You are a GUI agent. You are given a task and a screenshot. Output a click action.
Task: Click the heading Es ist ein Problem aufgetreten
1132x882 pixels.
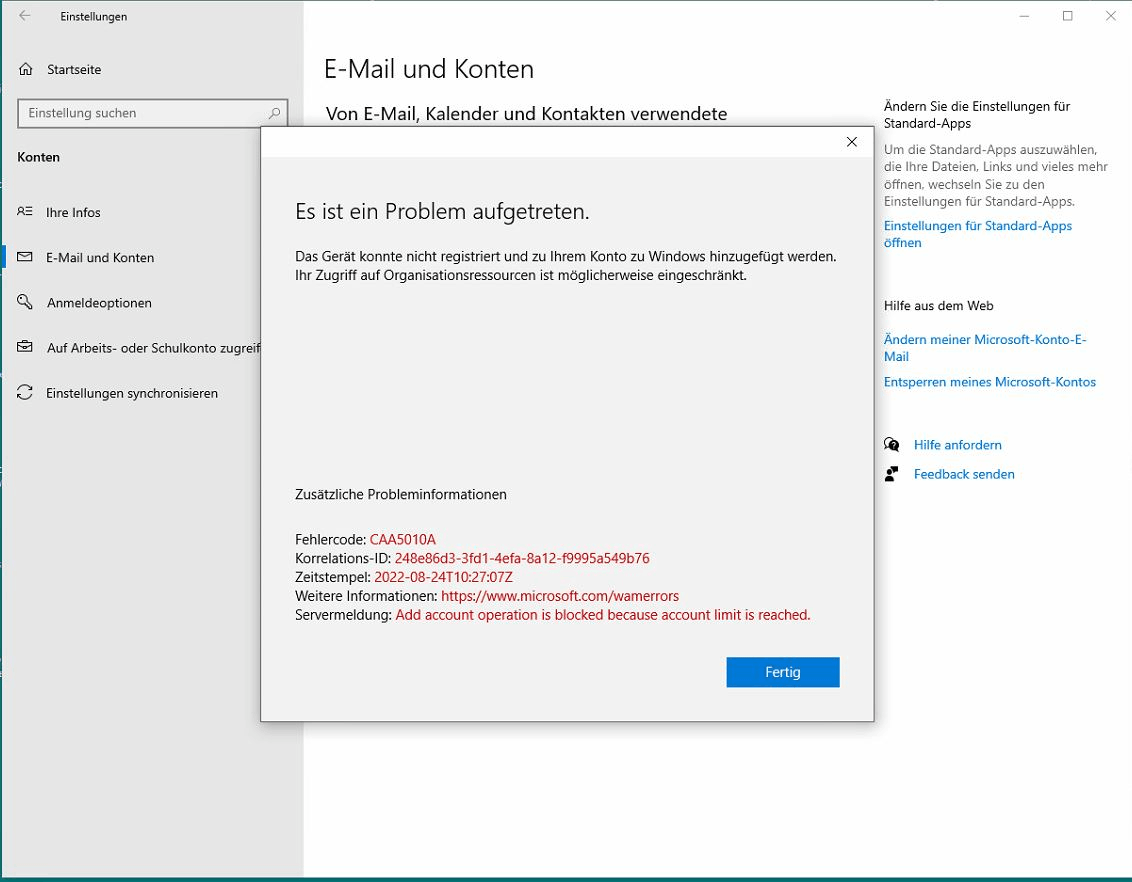(442, 211)
